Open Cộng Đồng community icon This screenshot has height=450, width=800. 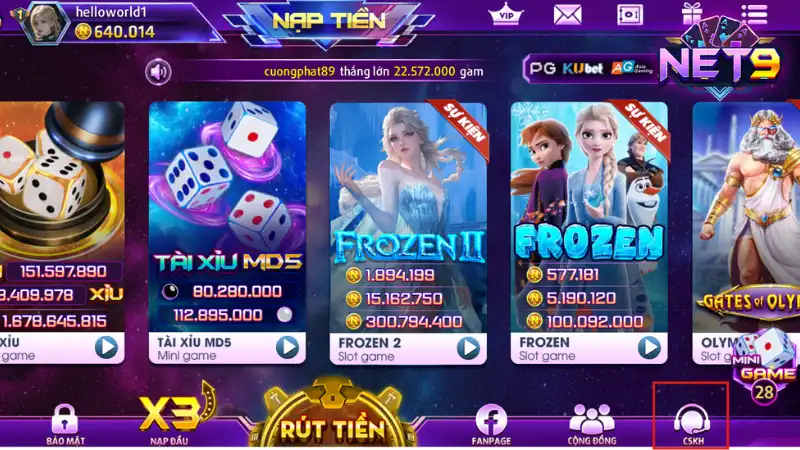coord(592,424)
